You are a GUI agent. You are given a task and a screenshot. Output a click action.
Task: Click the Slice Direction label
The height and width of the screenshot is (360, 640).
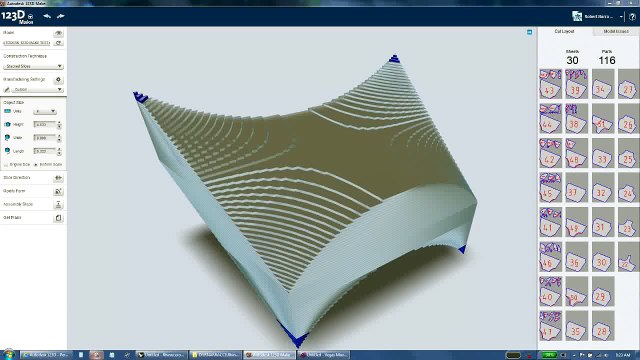tap(17, 178)
